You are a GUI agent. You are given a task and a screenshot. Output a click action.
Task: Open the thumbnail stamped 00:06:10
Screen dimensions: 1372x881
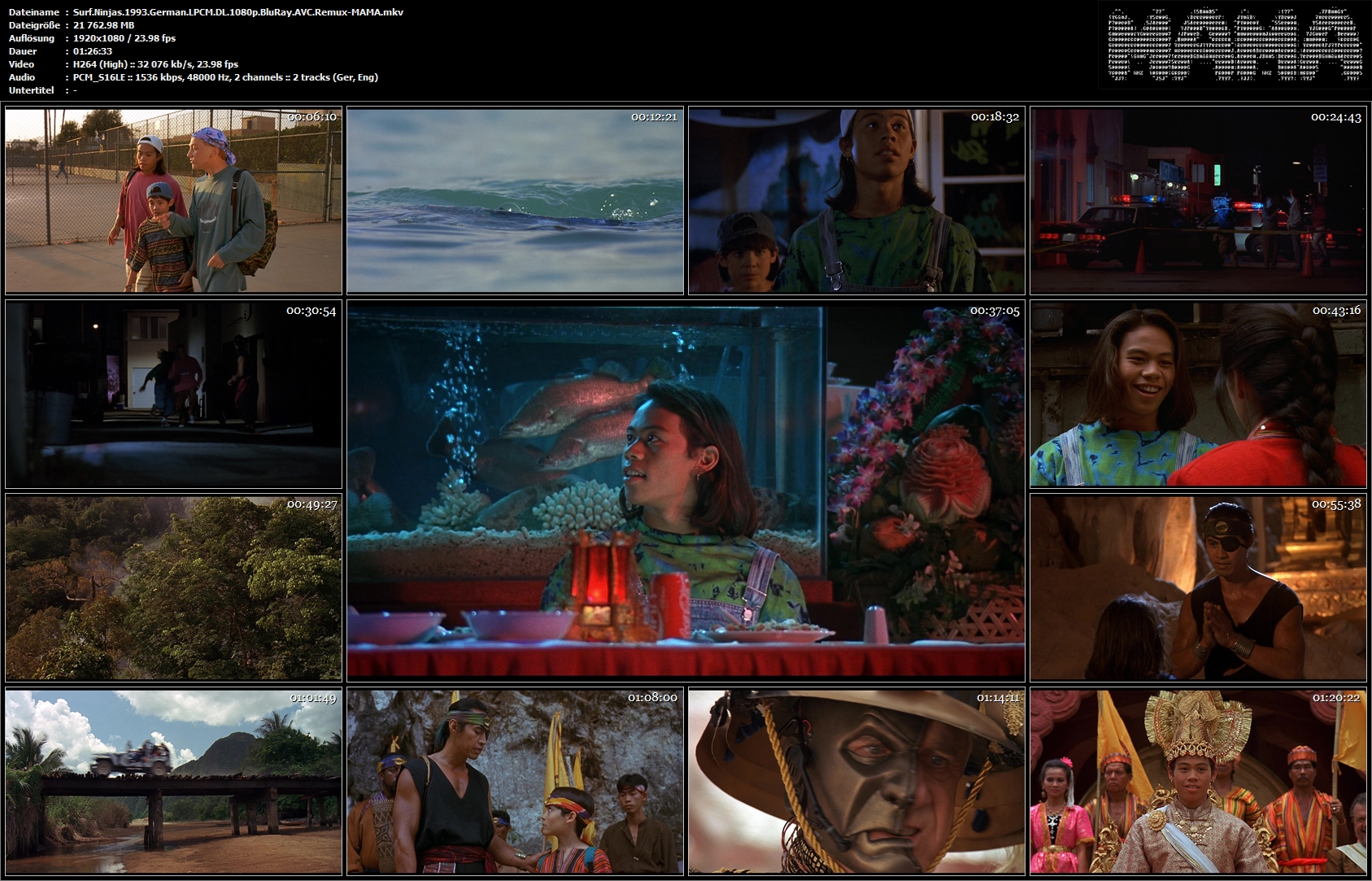(173, 200)
